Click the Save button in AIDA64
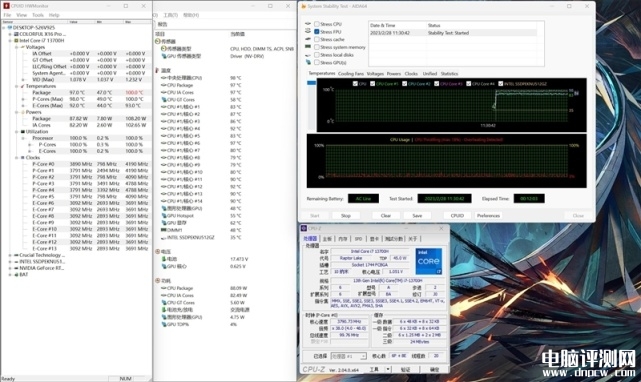 (x=417, y=216)
